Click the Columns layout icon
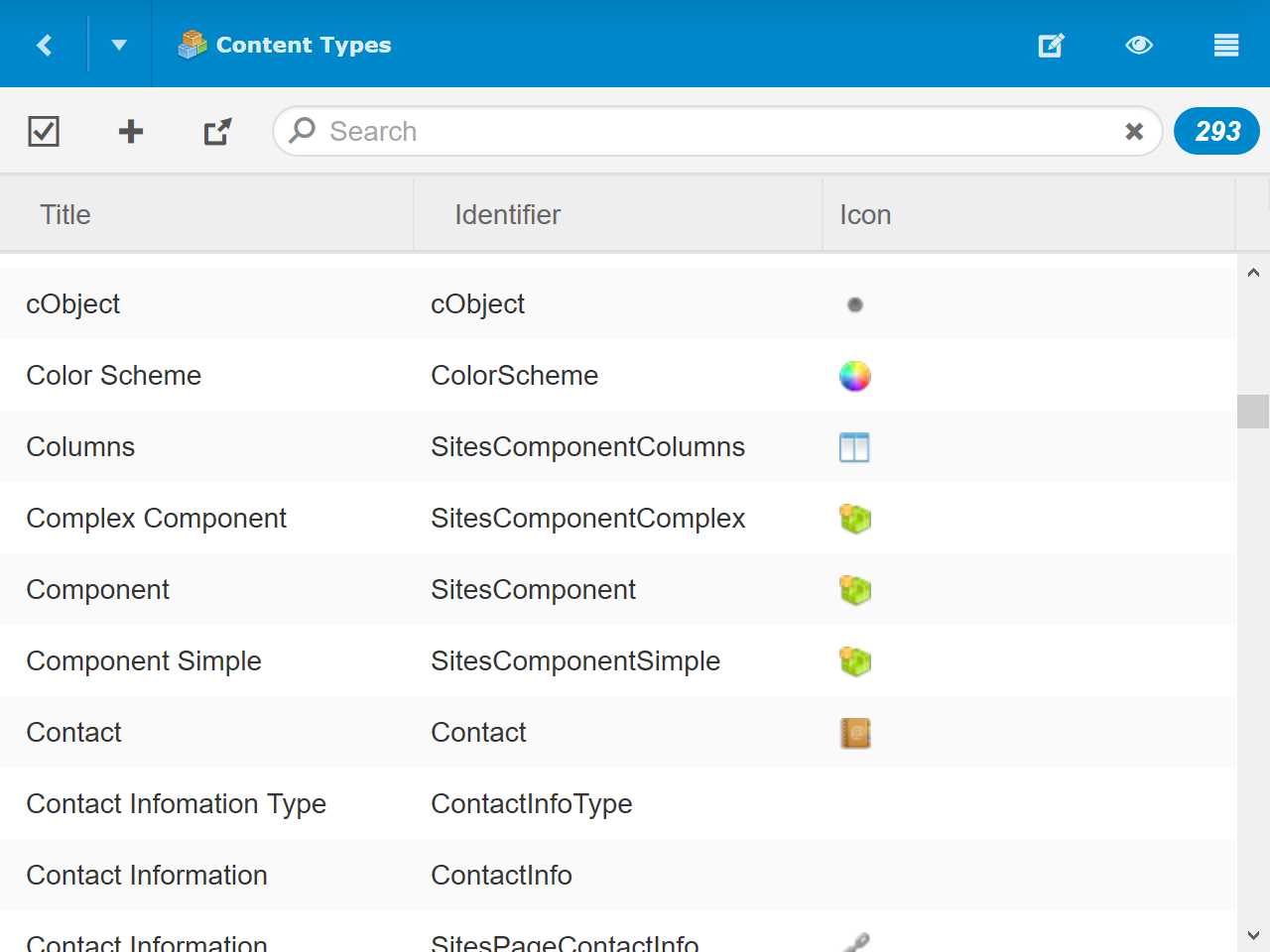This screenshot has width=1270, height=952. pyautogui.click(x=854, y=447)
